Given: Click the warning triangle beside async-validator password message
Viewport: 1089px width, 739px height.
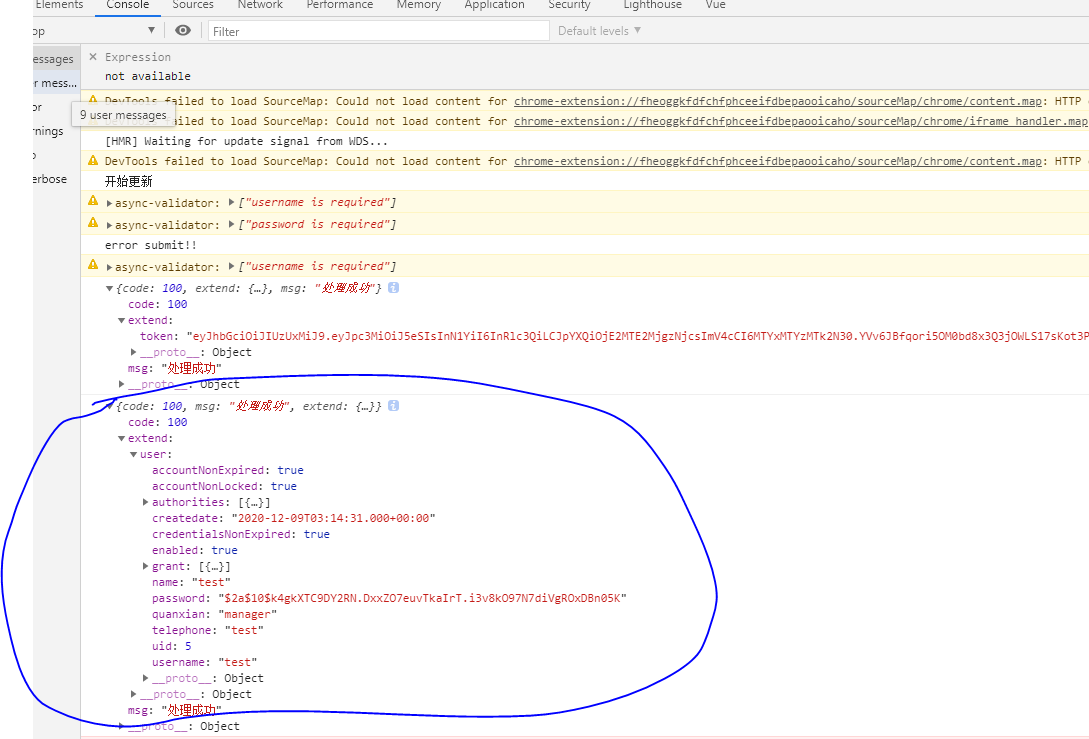Looking at the screenshot, I should tap(91, 224).
